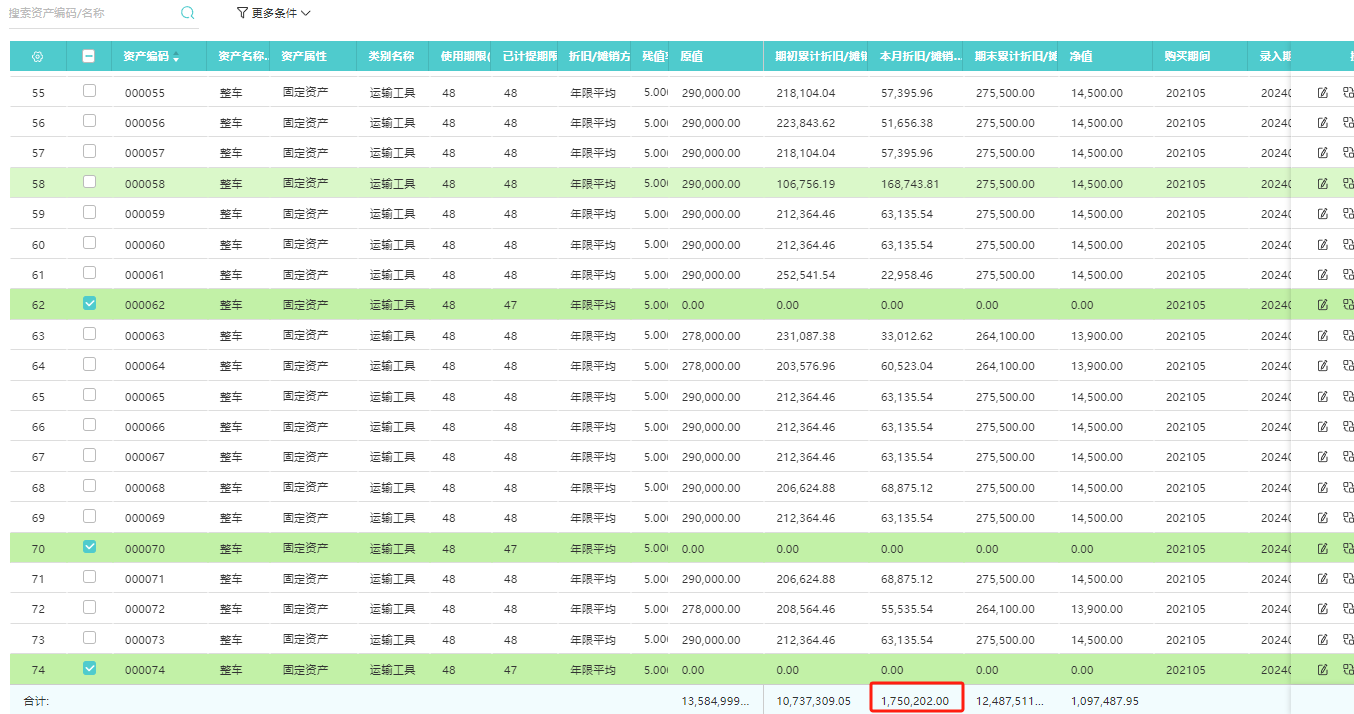The height and width of the screenshot is (714, 1354).
Task: Click the 原值 column header
Action: click(x=692, y=57)
